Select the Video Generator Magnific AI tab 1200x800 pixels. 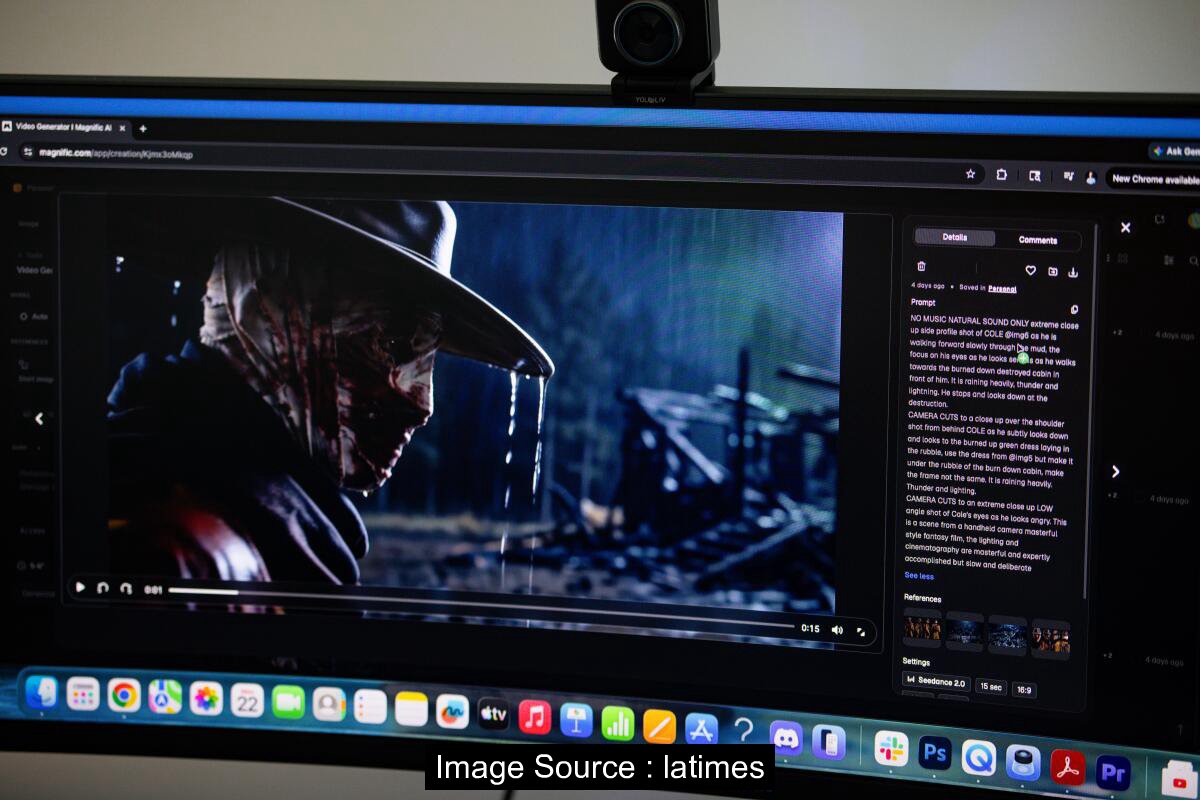coord(64,127)
